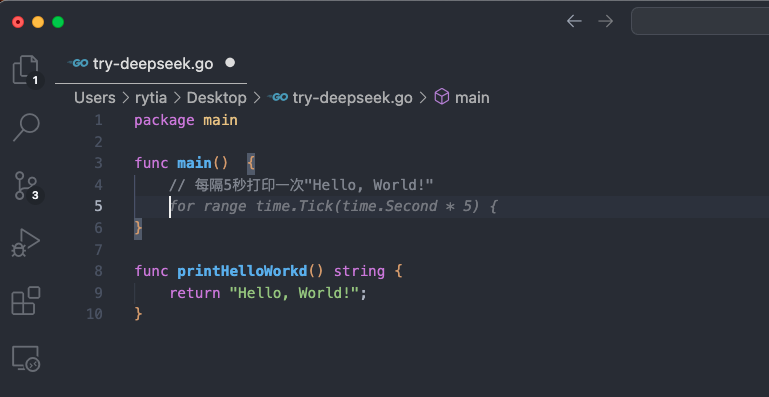This screenshot has width=769, height=397.
Task: Click the command center search box
Action: tap(700, 21)
